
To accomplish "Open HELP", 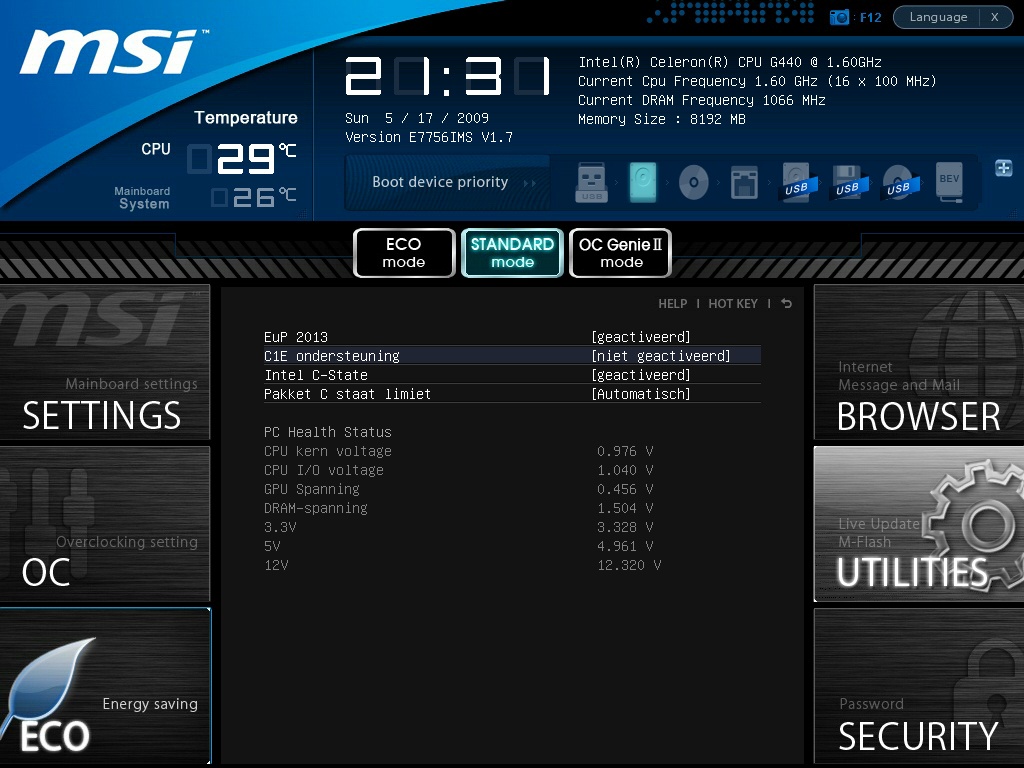I will pyautogui.click(x=673, y=304).
